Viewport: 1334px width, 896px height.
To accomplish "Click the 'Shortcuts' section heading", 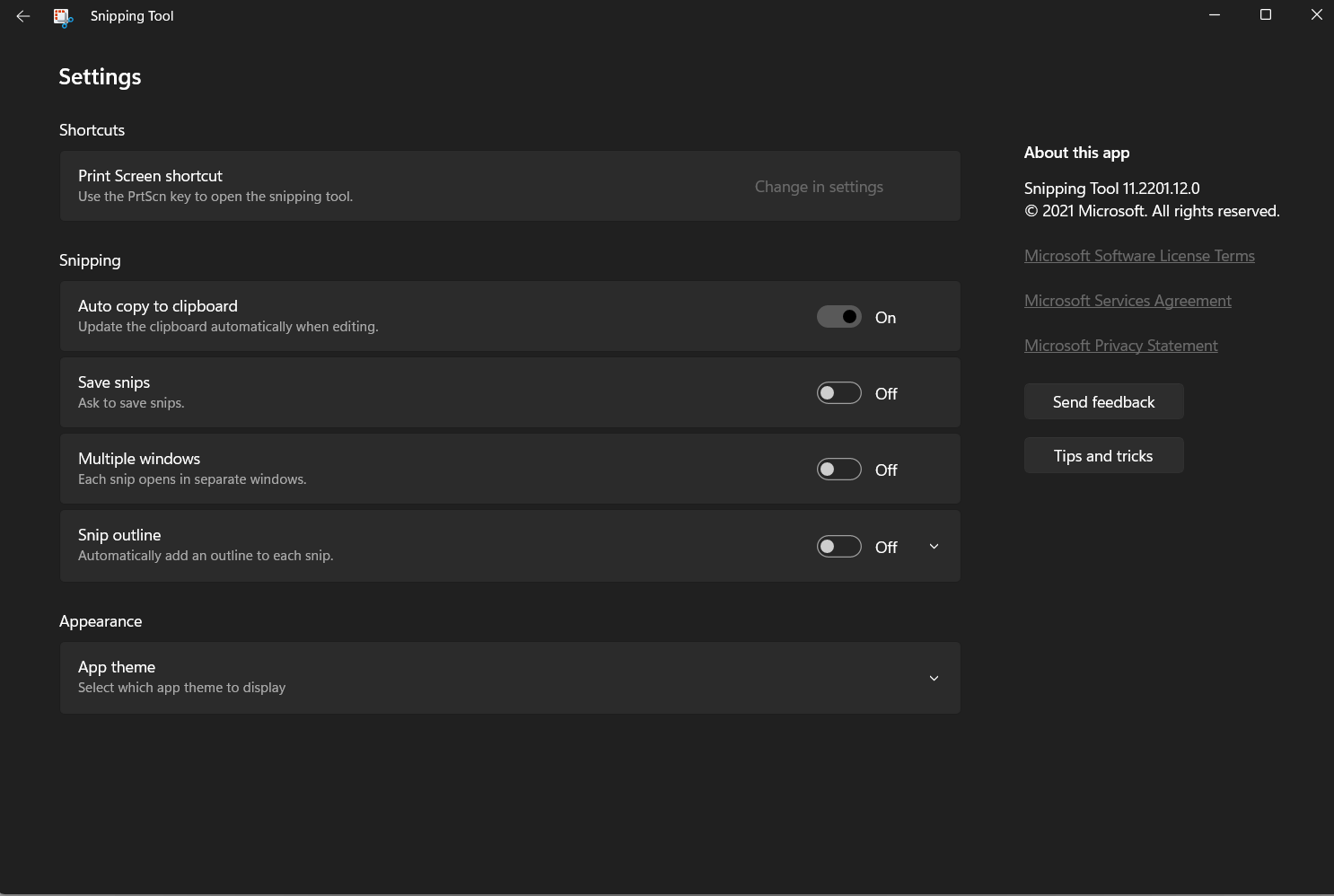I will point(92,130).
